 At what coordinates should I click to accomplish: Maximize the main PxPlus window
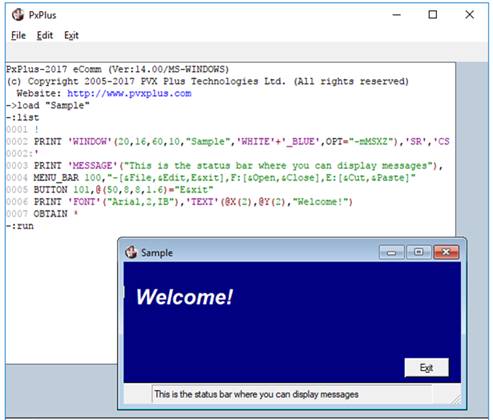[433, 15]
